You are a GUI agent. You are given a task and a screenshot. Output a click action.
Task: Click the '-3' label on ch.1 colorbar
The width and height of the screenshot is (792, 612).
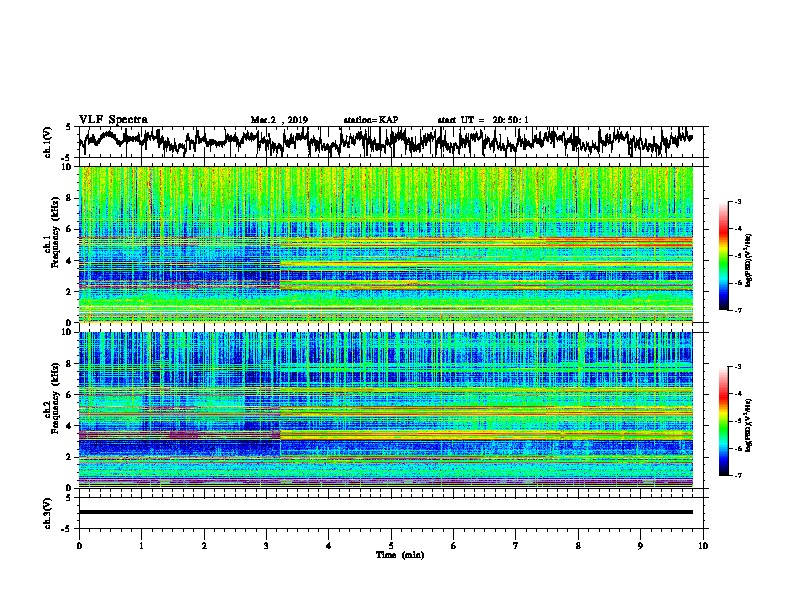pyautogui.click(x=737, y=201)
